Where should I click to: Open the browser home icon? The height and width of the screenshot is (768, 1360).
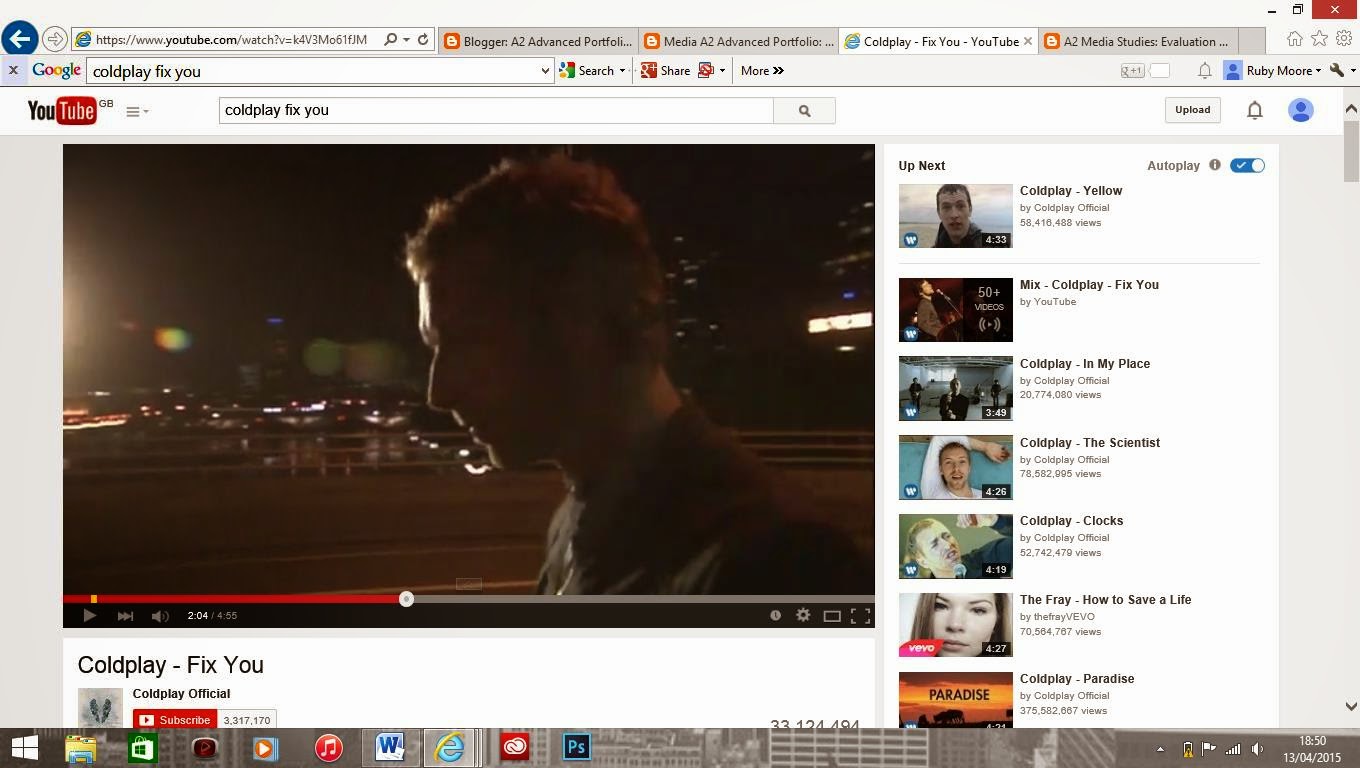point(1295,39)
